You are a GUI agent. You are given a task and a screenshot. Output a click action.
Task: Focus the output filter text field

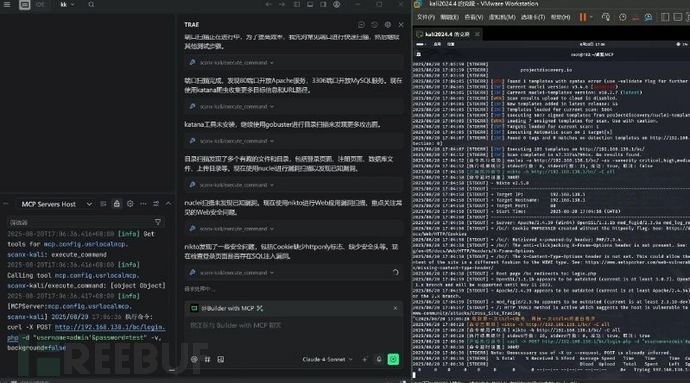click(79, 222)
